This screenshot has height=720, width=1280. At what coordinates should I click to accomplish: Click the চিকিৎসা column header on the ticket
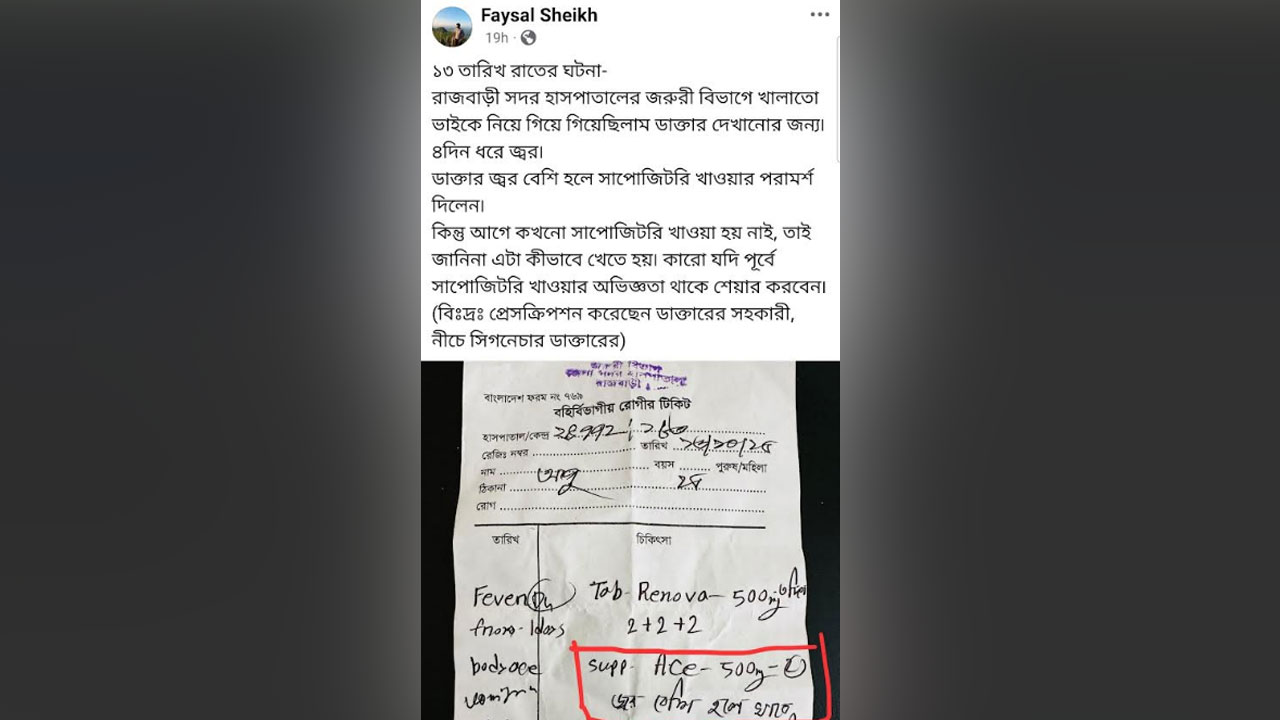pyautogui.click(x=654, y=540)
